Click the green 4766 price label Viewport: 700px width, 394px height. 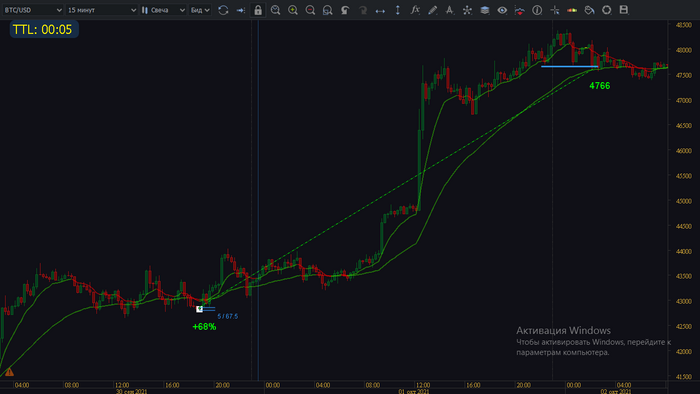coord(600,86)
